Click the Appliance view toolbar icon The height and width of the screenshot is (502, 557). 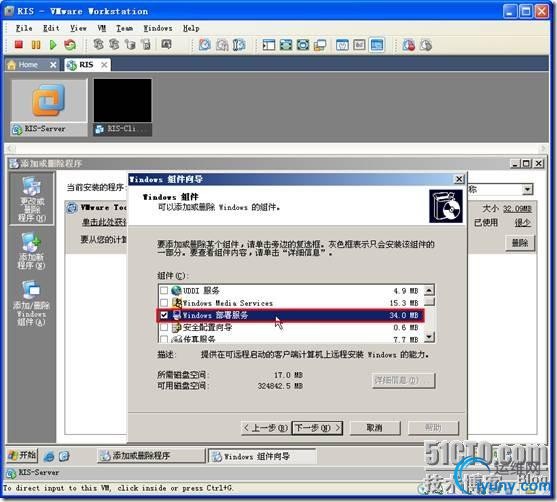(x=359, y=45)
